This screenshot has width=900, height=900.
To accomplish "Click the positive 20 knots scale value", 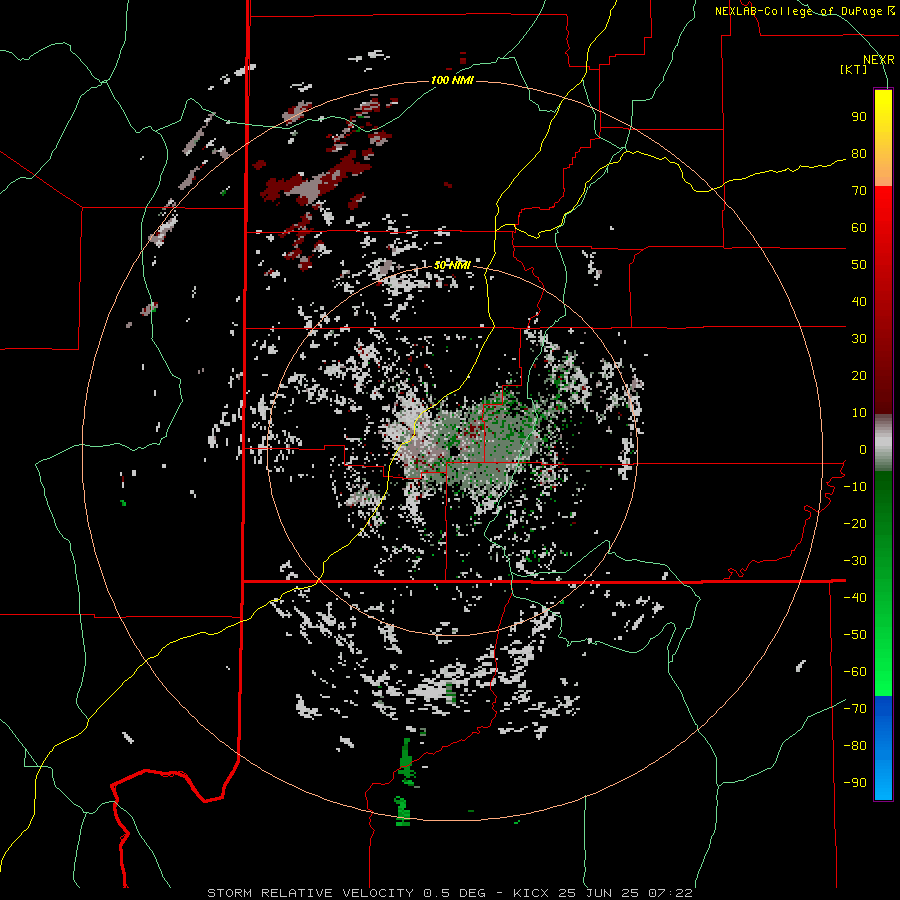I will point(859,376).
